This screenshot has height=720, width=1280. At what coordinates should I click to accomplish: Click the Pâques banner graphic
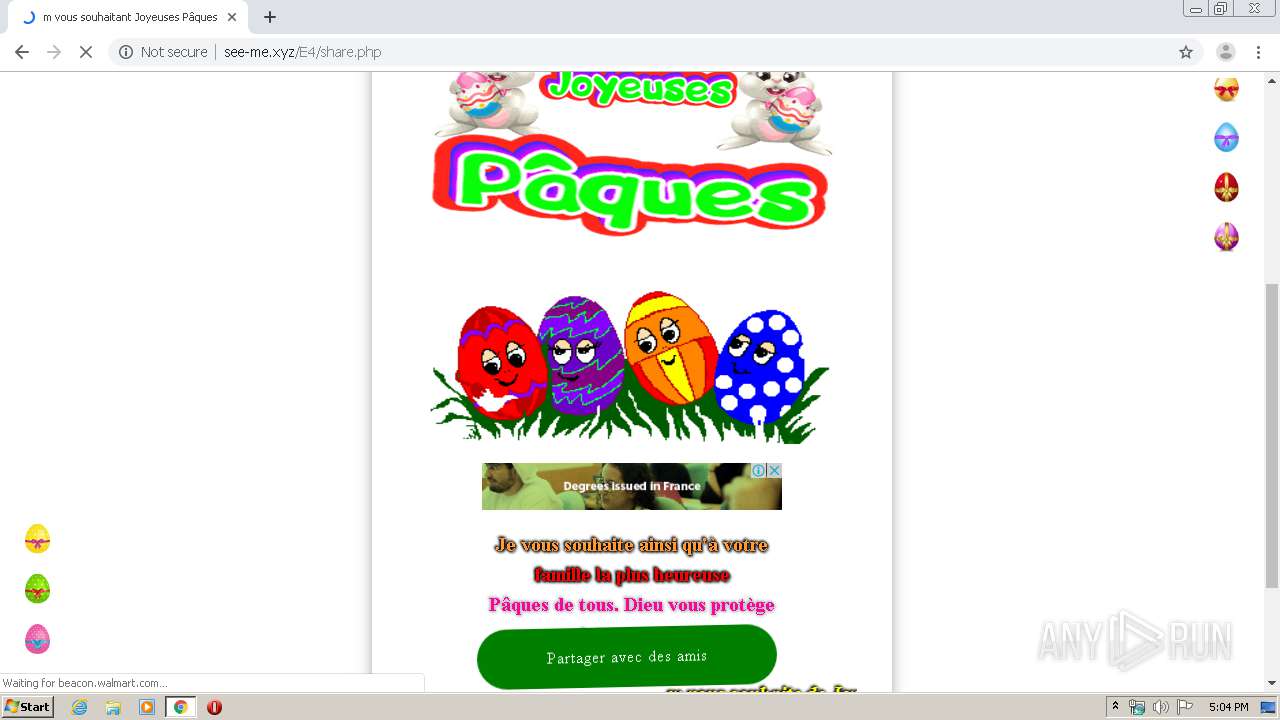630,186
